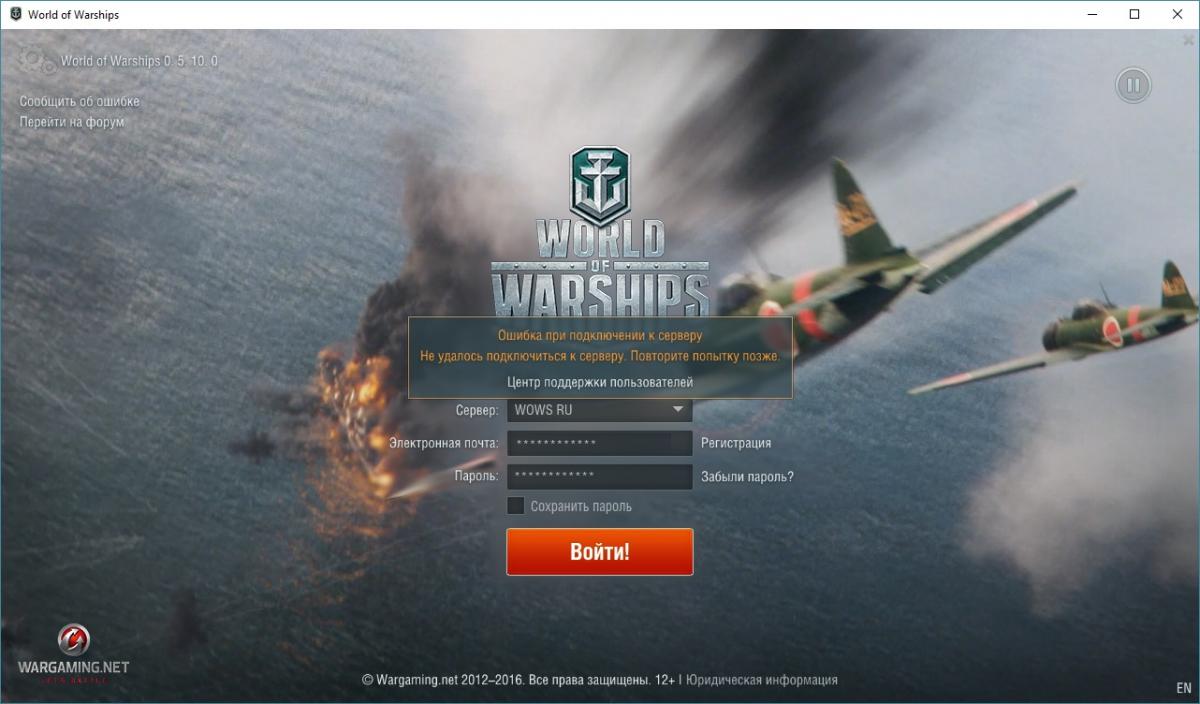1200x704 pixels.
Task: Maximize the World of Warships window
Action: (1134, 14)
